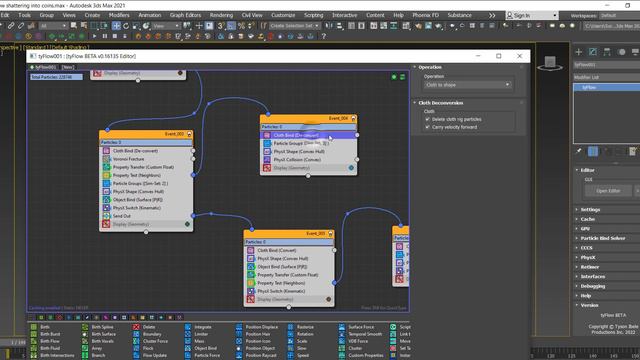Click the Open Editor button
Image resolution: width=640 pixels, height=360 pixels.
[x=608, y=191]
